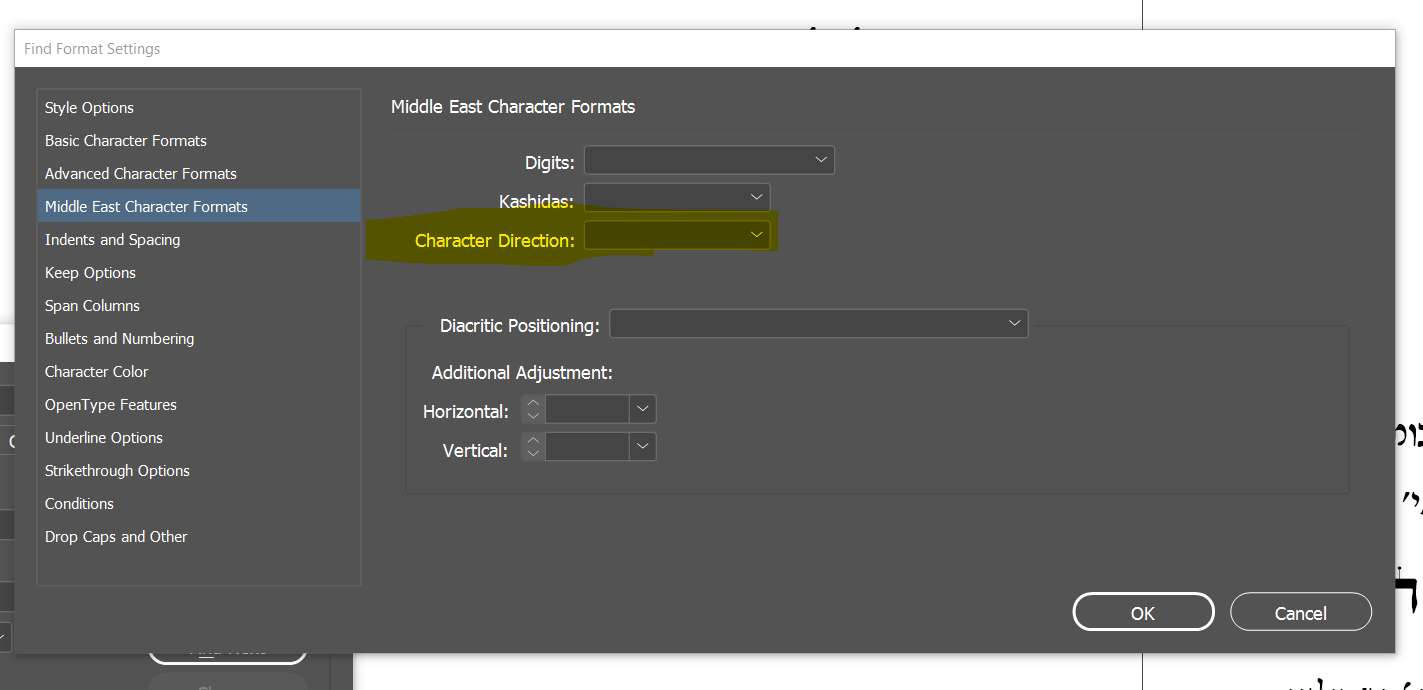1423x690 pixels.
Task: Select Drop Caps and Other
Action: tap(116, 537)
